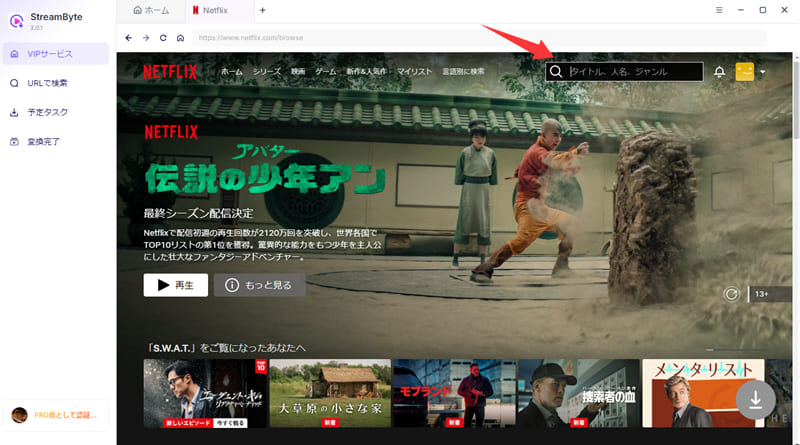The height and width of the screenshot is (445, 800).
Task: Open 言語別に検索 nav link
Action: pyautogui.click(x=463, y=71)
